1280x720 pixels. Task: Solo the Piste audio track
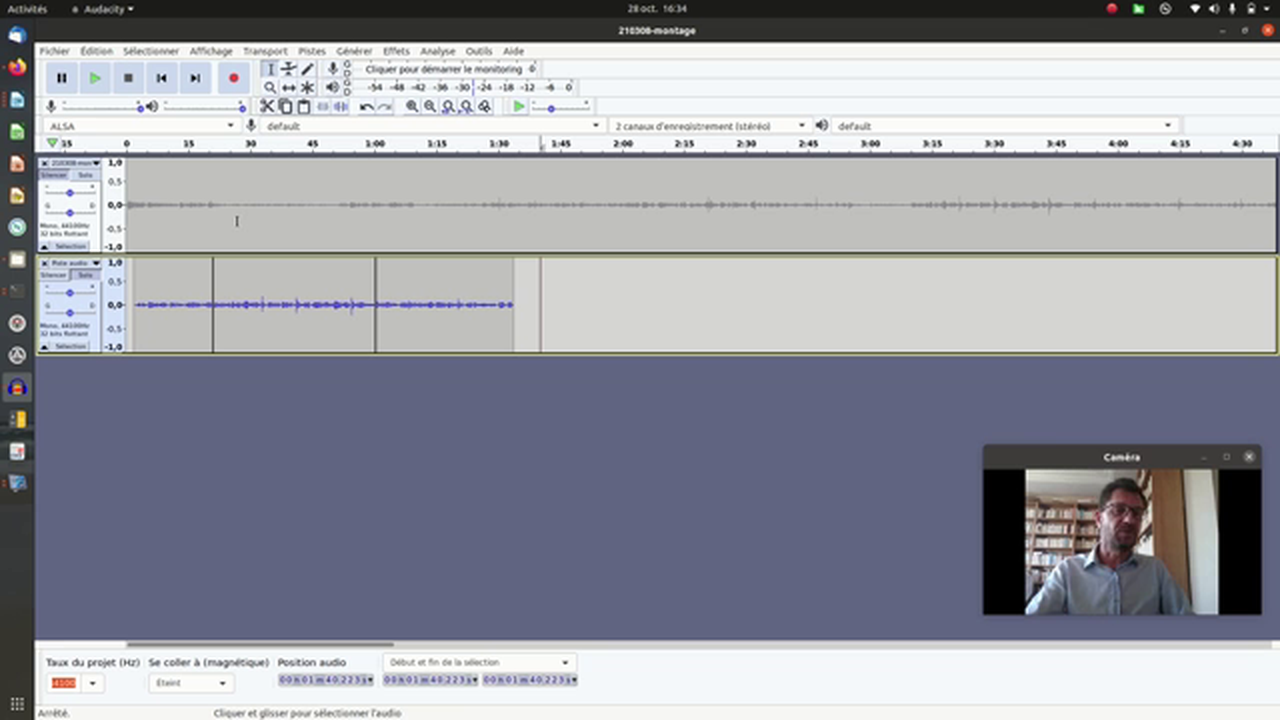84,273
